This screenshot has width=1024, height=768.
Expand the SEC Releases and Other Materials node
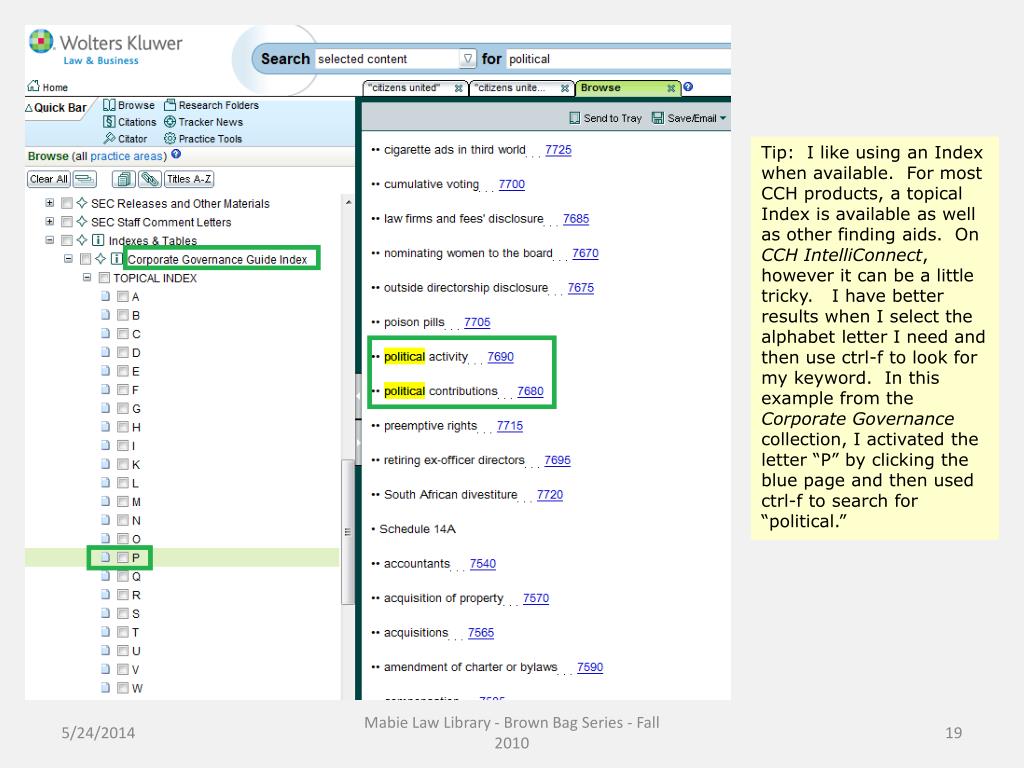coord(50,202)
